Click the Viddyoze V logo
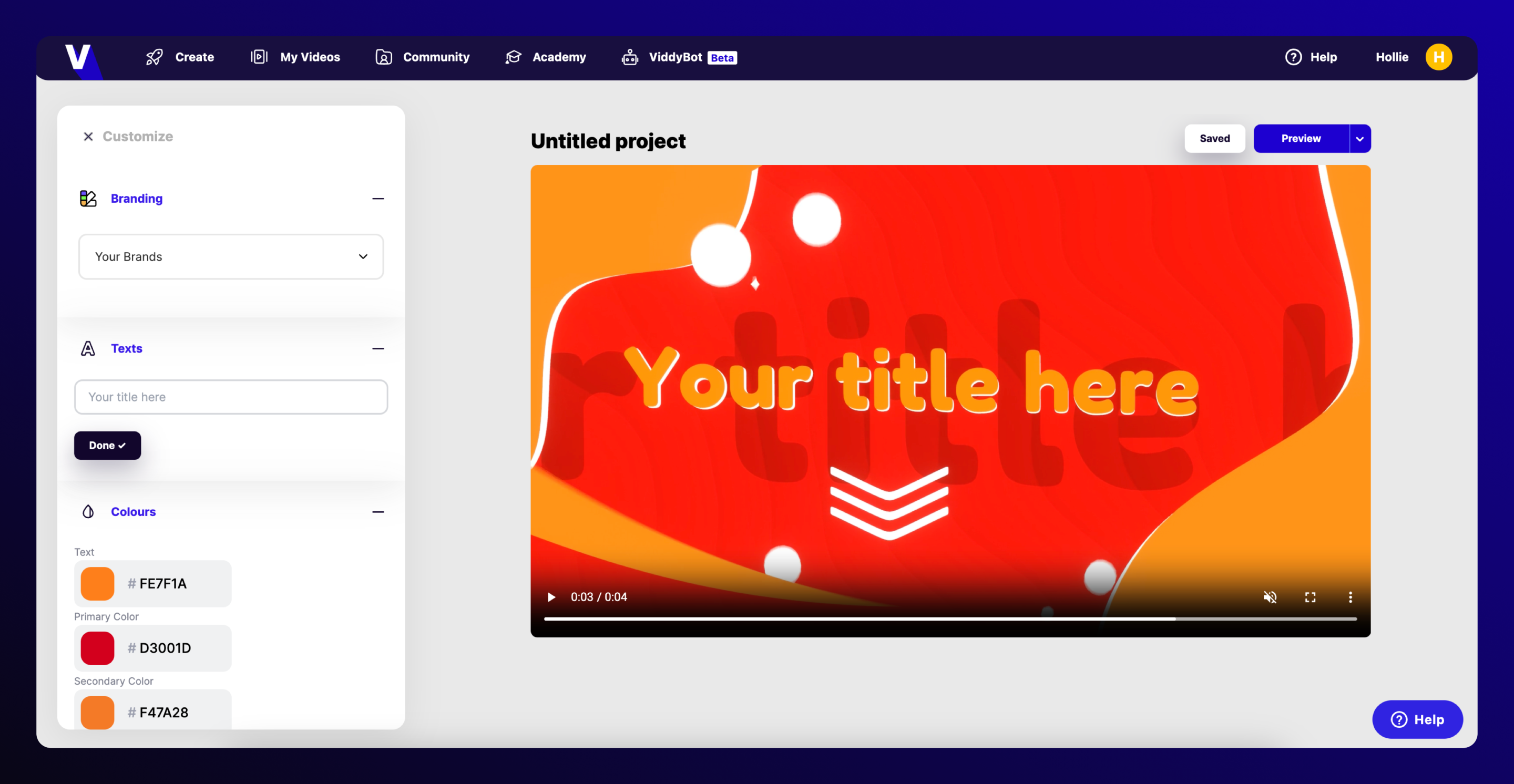 tap(78, 58)
